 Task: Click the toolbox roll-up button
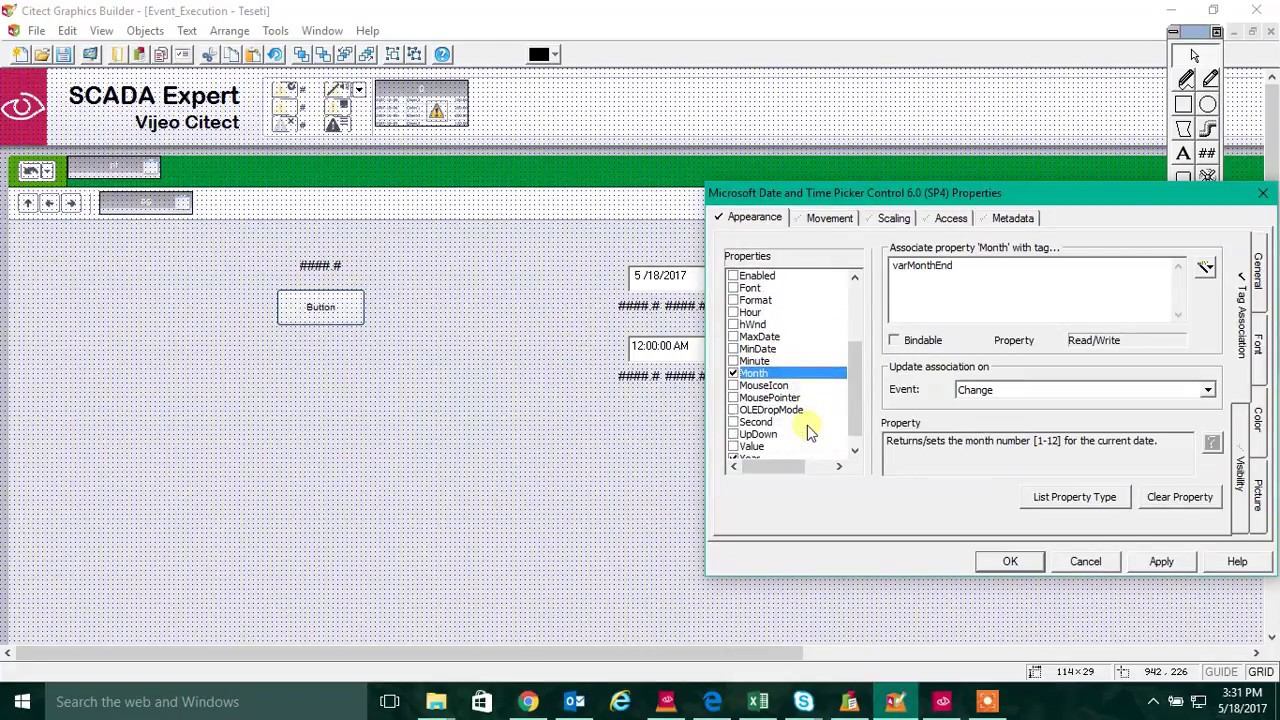[x=1217, y=33]
